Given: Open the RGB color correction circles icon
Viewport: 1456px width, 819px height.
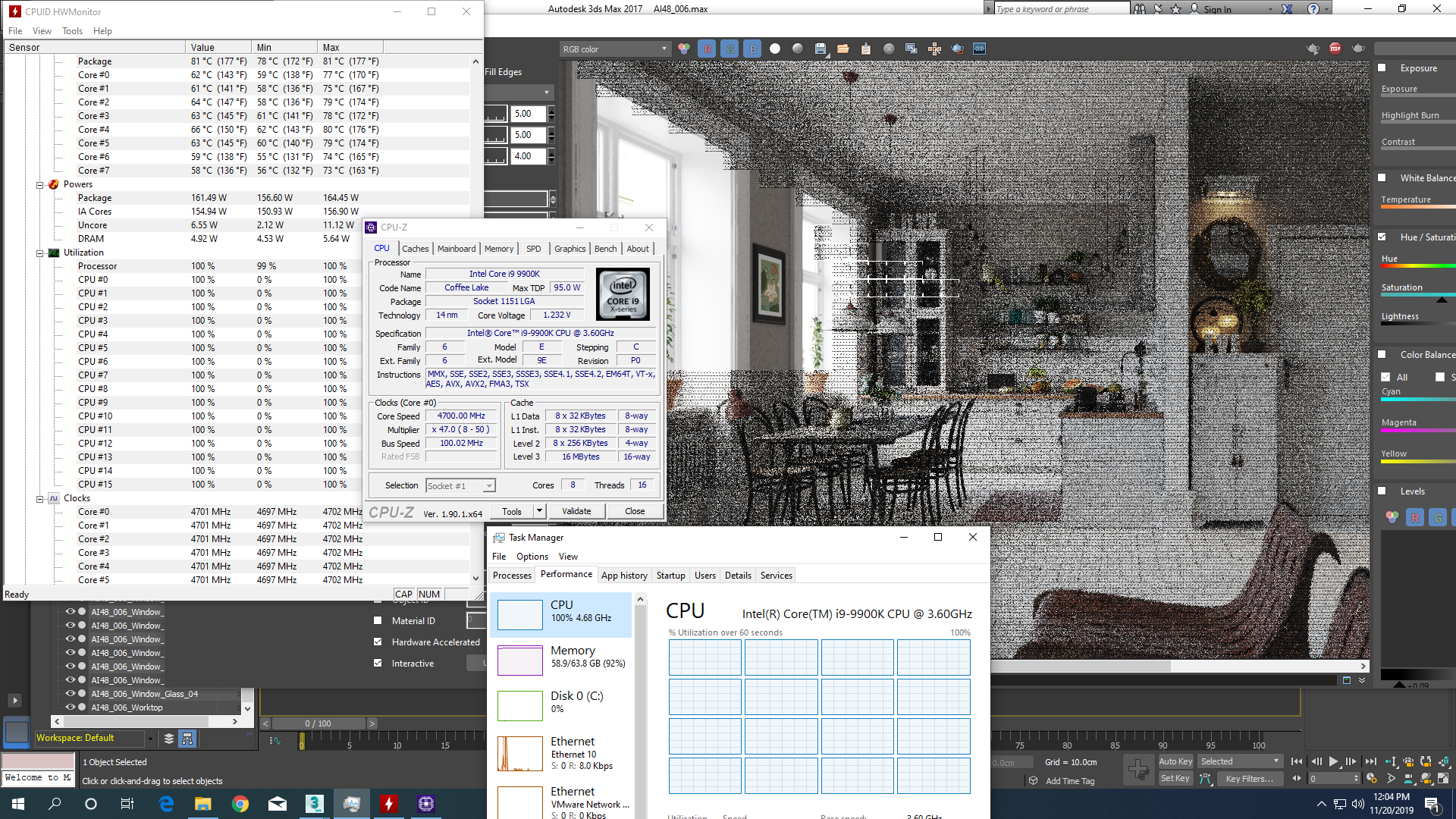Looking at the screenshot, I should pyautogui.click(x=684, y=49).
